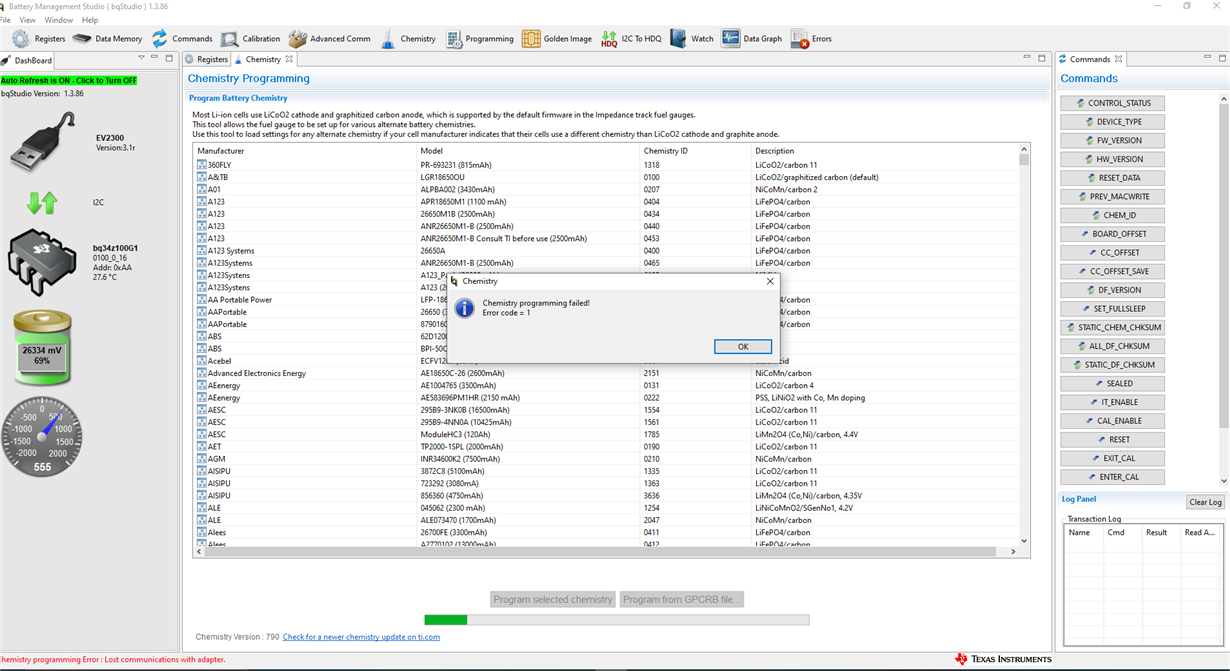Send the CC_OFFSET_SAVE command
This screenshot has width=1230, height=671.
tap(1112, 271)
